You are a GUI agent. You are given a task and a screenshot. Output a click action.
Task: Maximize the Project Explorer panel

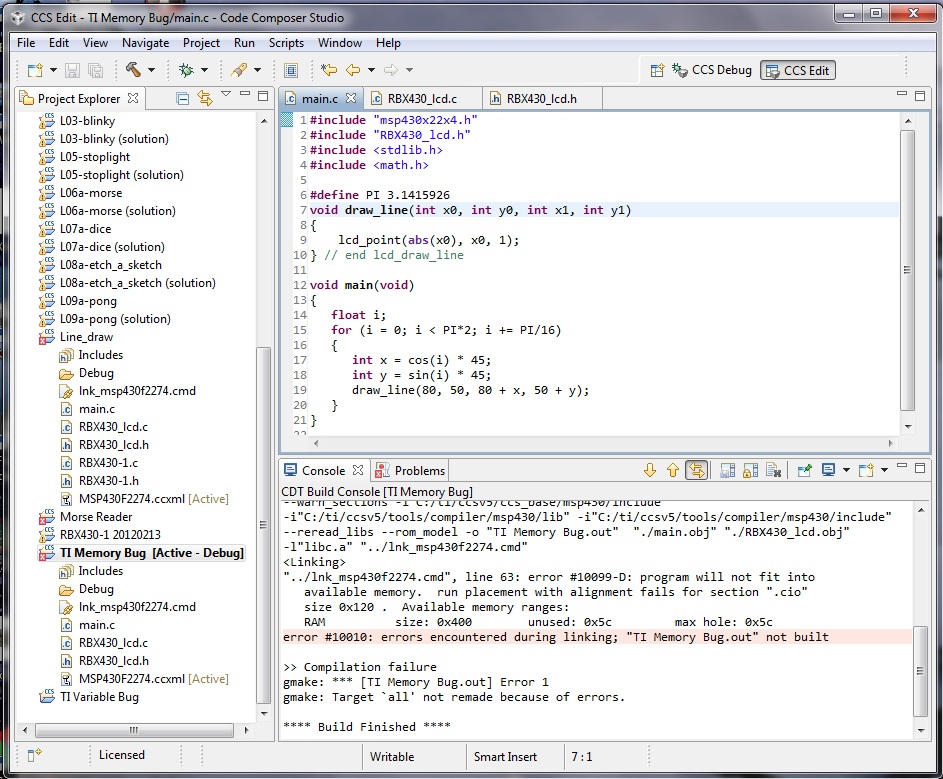(263, 96)
